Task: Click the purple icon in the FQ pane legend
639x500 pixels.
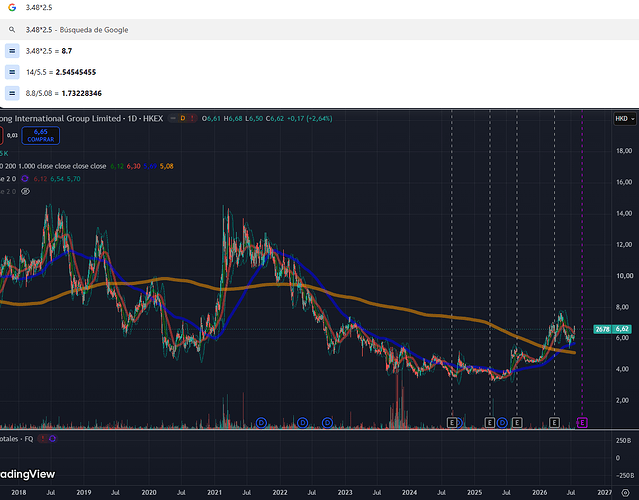Action: pos(52,439)
